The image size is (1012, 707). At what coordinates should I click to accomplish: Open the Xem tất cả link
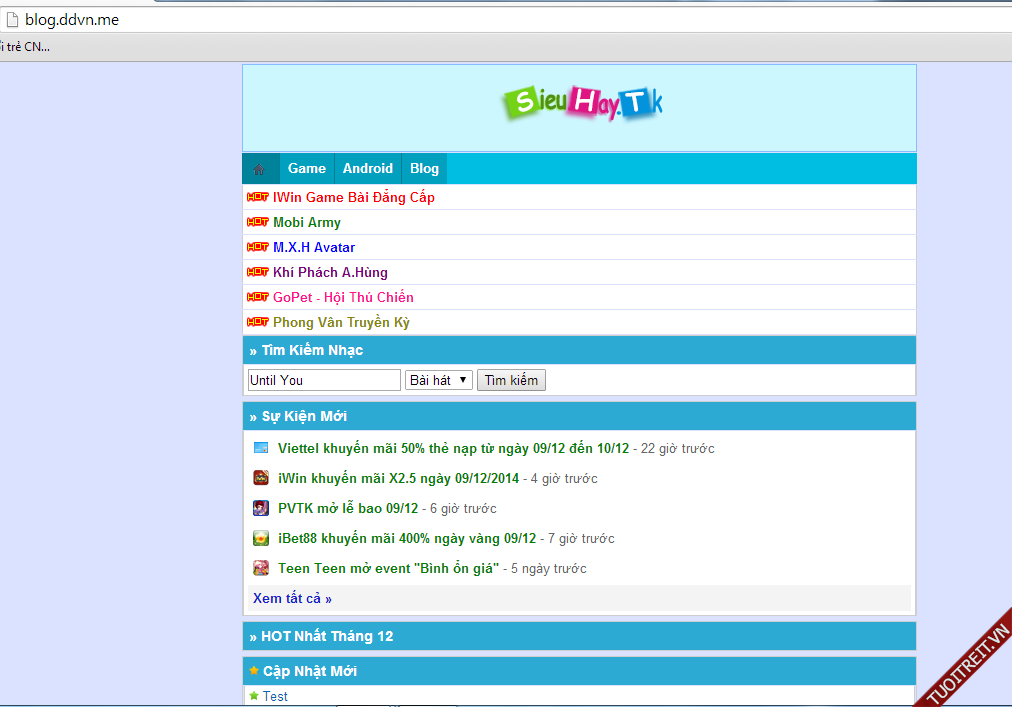tap(292, 598)
